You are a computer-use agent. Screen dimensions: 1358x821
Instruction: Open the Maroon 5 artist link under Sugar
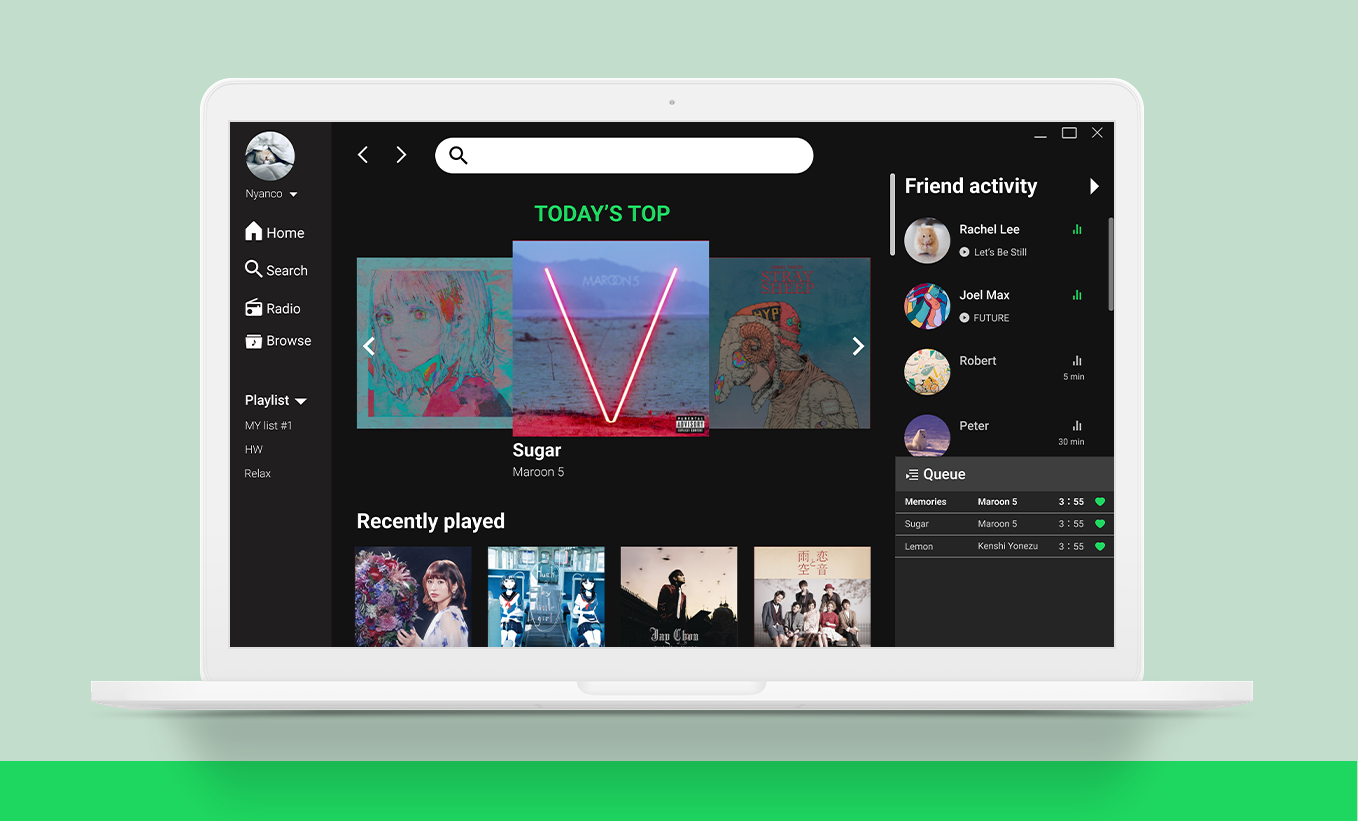(x=538, y=472)
